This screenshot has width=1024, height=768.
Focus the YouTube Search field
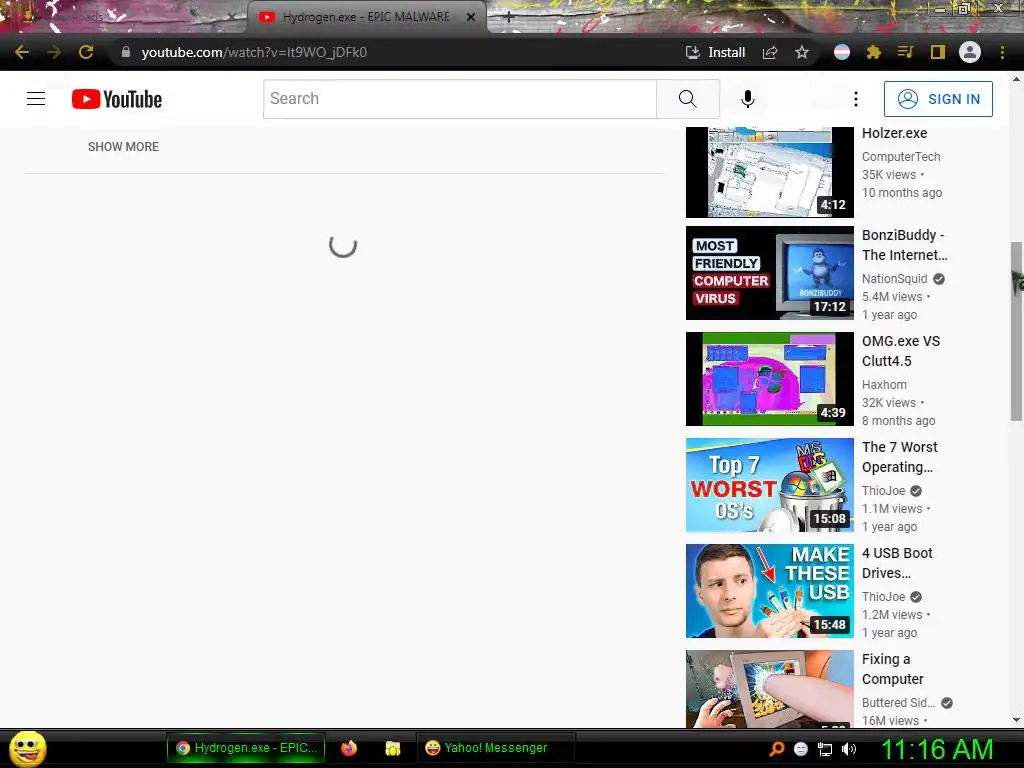(460, 99)
